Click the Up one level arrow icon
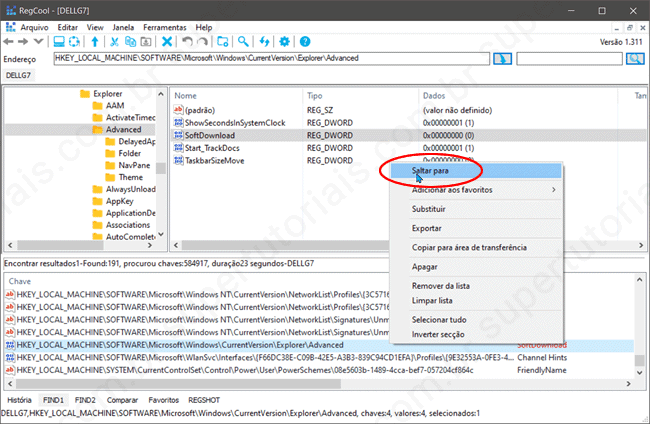Viewport: 650px width, 424px height. click(95, 42)
